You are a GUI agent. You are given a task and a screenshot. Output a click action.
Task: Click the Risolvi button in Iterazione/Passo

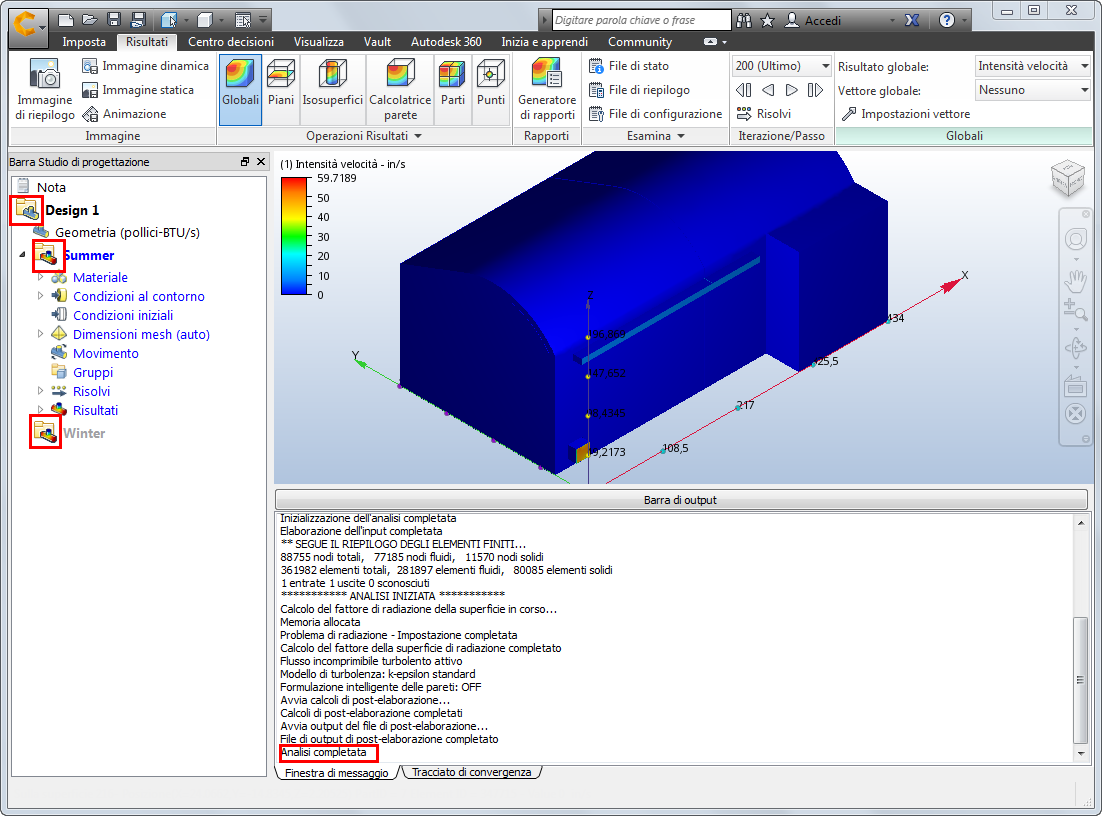pyautogui.click(x=763, y=114)
